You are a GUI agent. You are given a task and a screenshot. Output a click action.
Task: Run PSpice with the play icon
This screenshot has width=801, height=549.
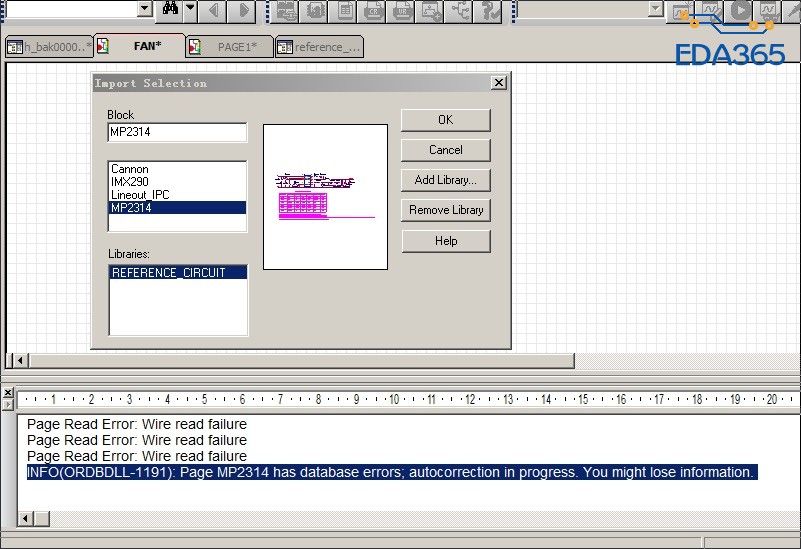pyautogui.click(x=740, y=11)
